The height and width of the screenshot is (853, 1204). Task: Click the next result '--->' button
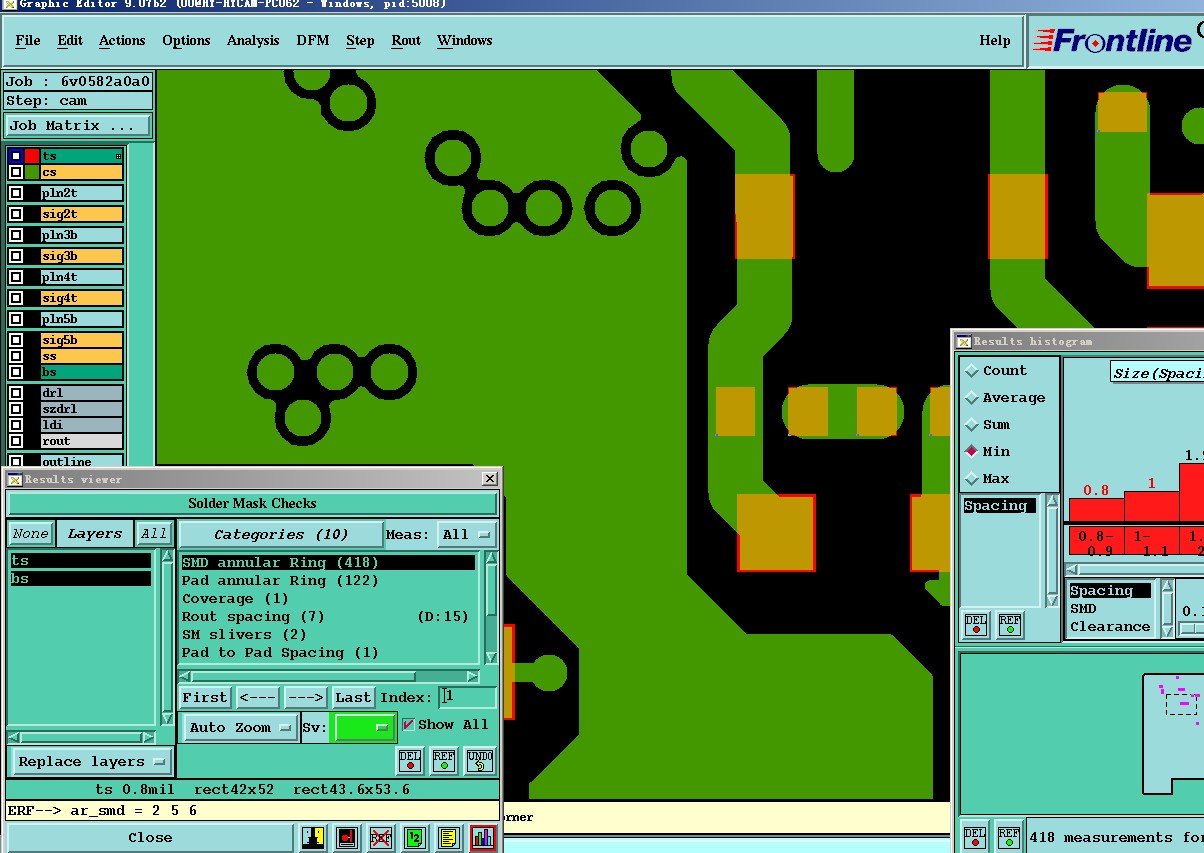pyautogui.click(x=305, y=697)
